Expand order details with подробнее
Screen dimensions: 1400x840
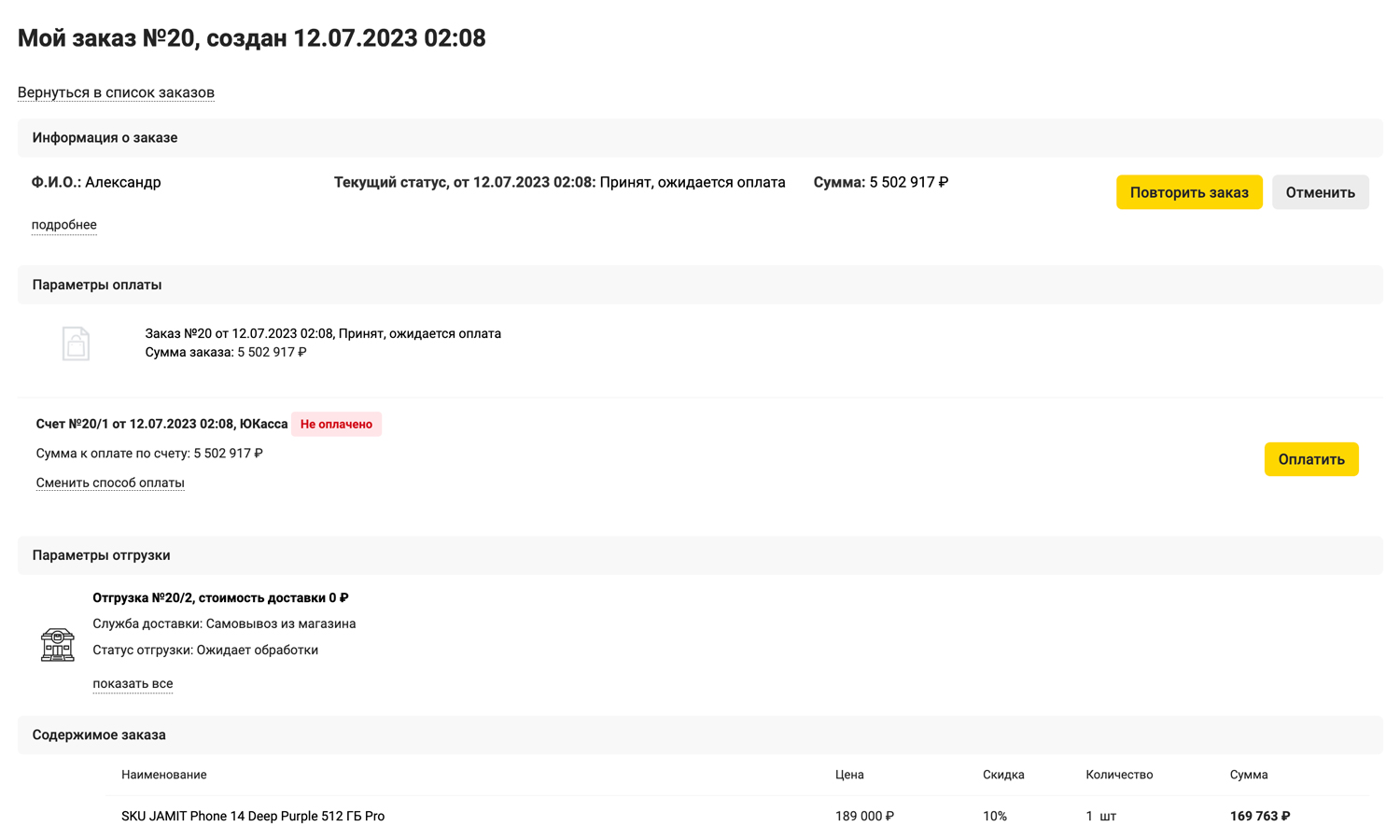click(63, 225)
